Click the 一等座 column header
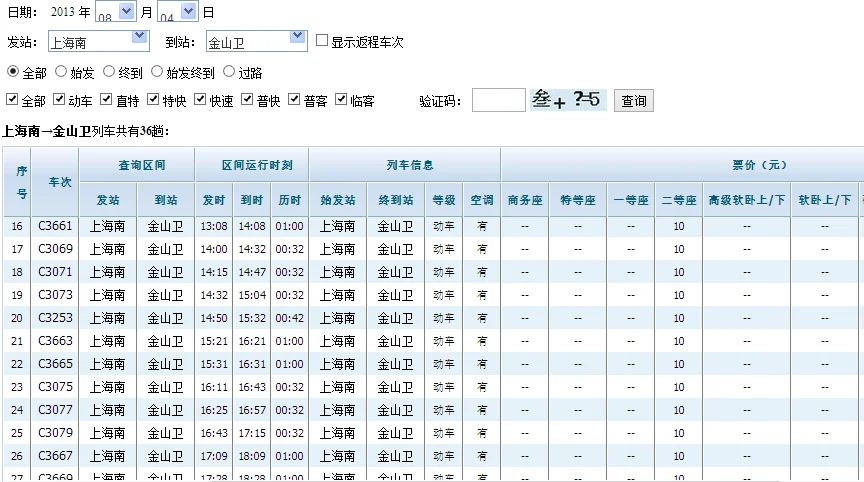 click(x=631, y=200)
